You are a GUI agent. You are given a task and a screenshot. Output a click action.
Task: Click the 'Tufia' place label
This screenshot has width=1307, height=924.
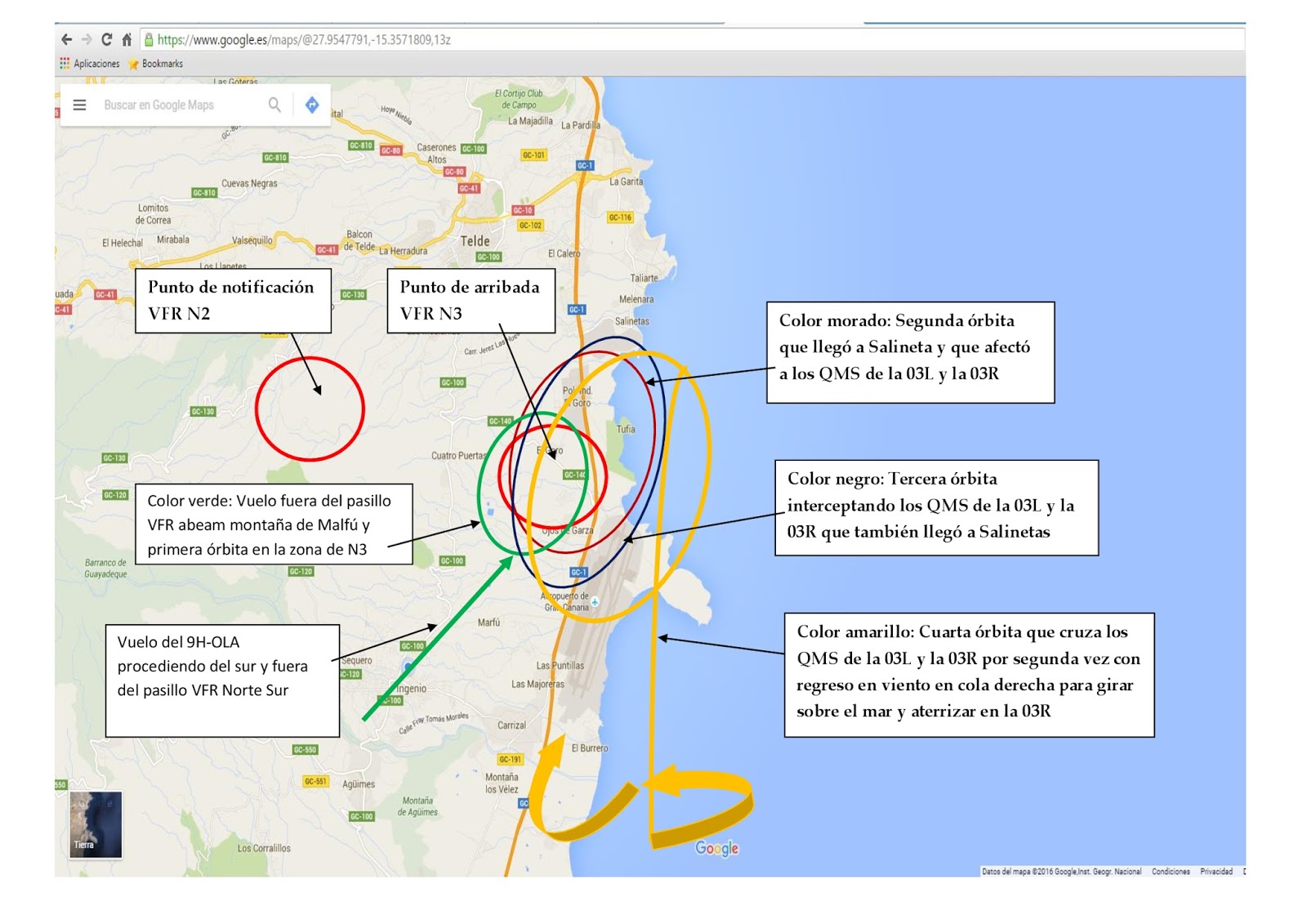point(626,428)
